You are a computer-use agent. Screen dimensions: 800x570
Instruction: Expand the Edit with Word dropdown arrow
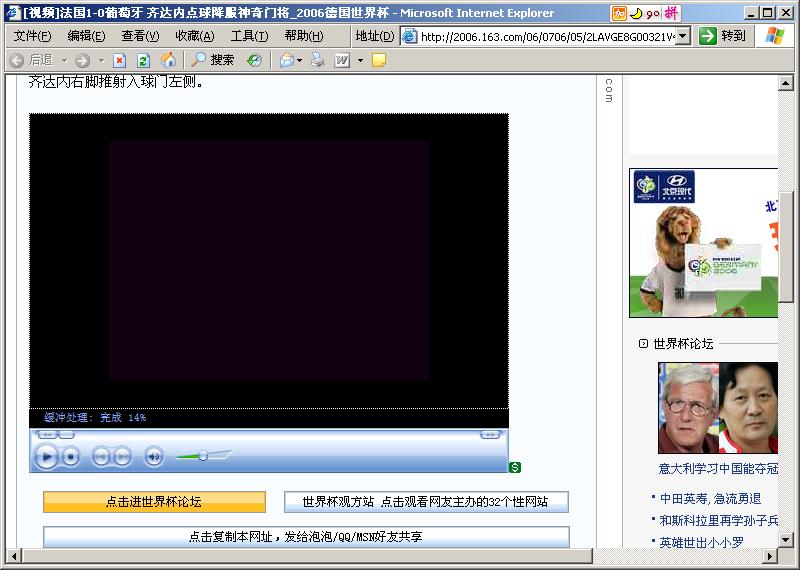pyautogui.click(x=360, y=61)
